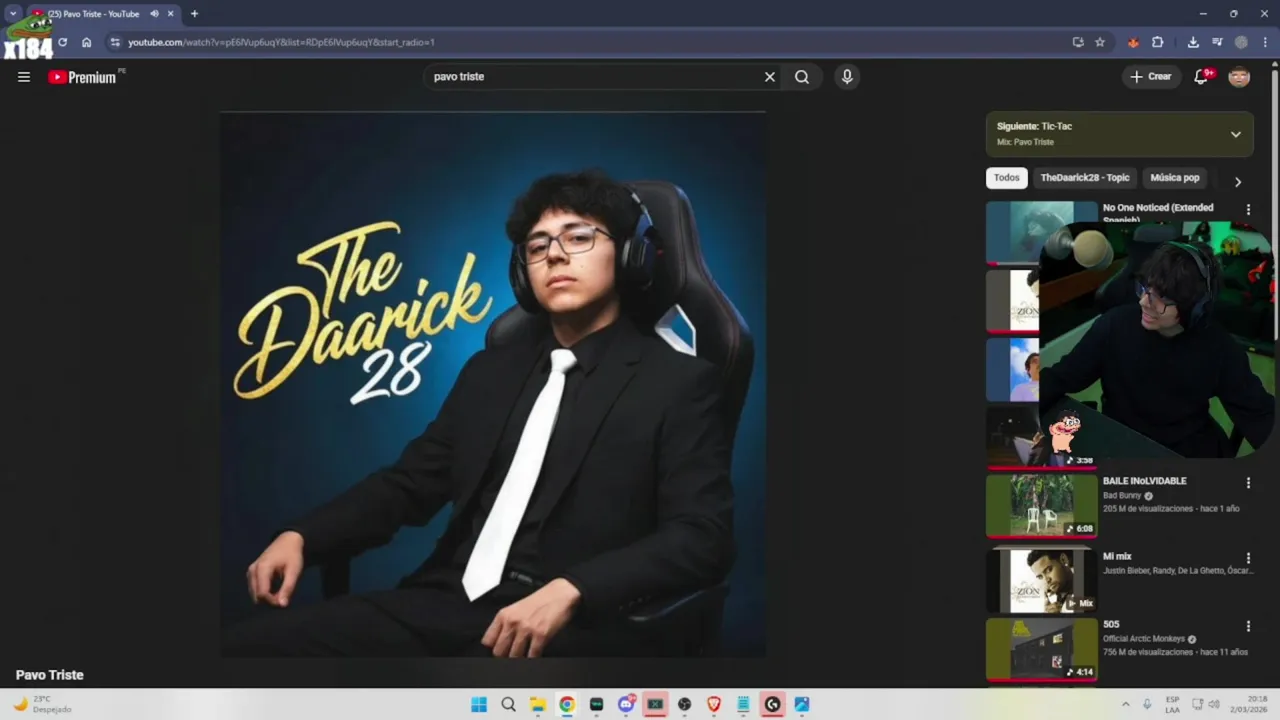Mute the tab via speaker icon
The height and width of the screenshot is (720, 1280).
[x=154, y=14]
